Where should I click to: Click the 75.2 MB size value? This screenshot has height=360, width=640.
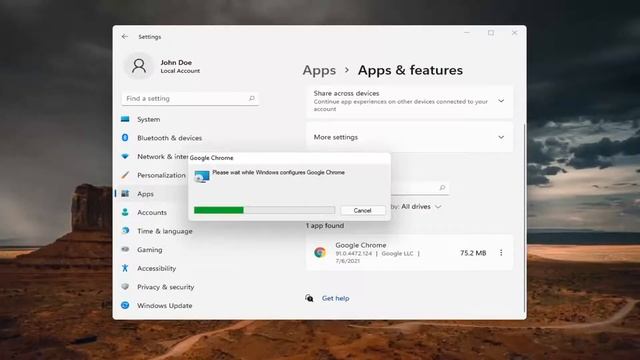[x=473, y=253]
